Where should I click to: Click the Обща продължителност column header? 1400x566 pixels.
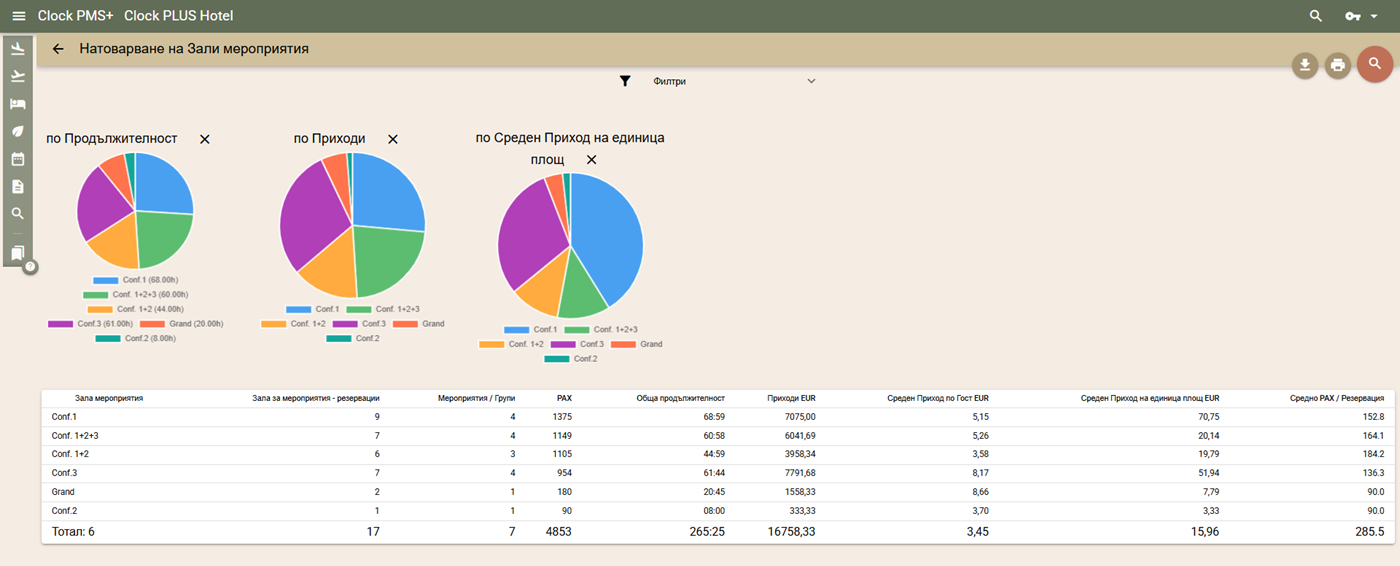coord(681,398)
